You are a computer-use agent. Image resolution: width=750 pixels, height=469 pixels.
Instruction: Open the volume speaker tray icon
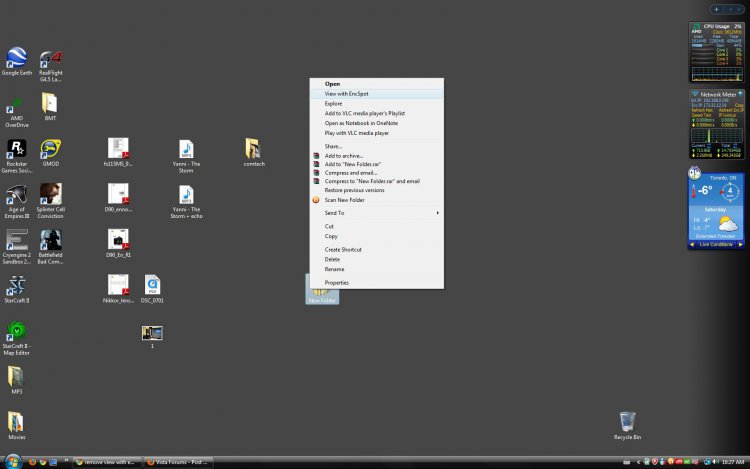(x=715, y=462)
